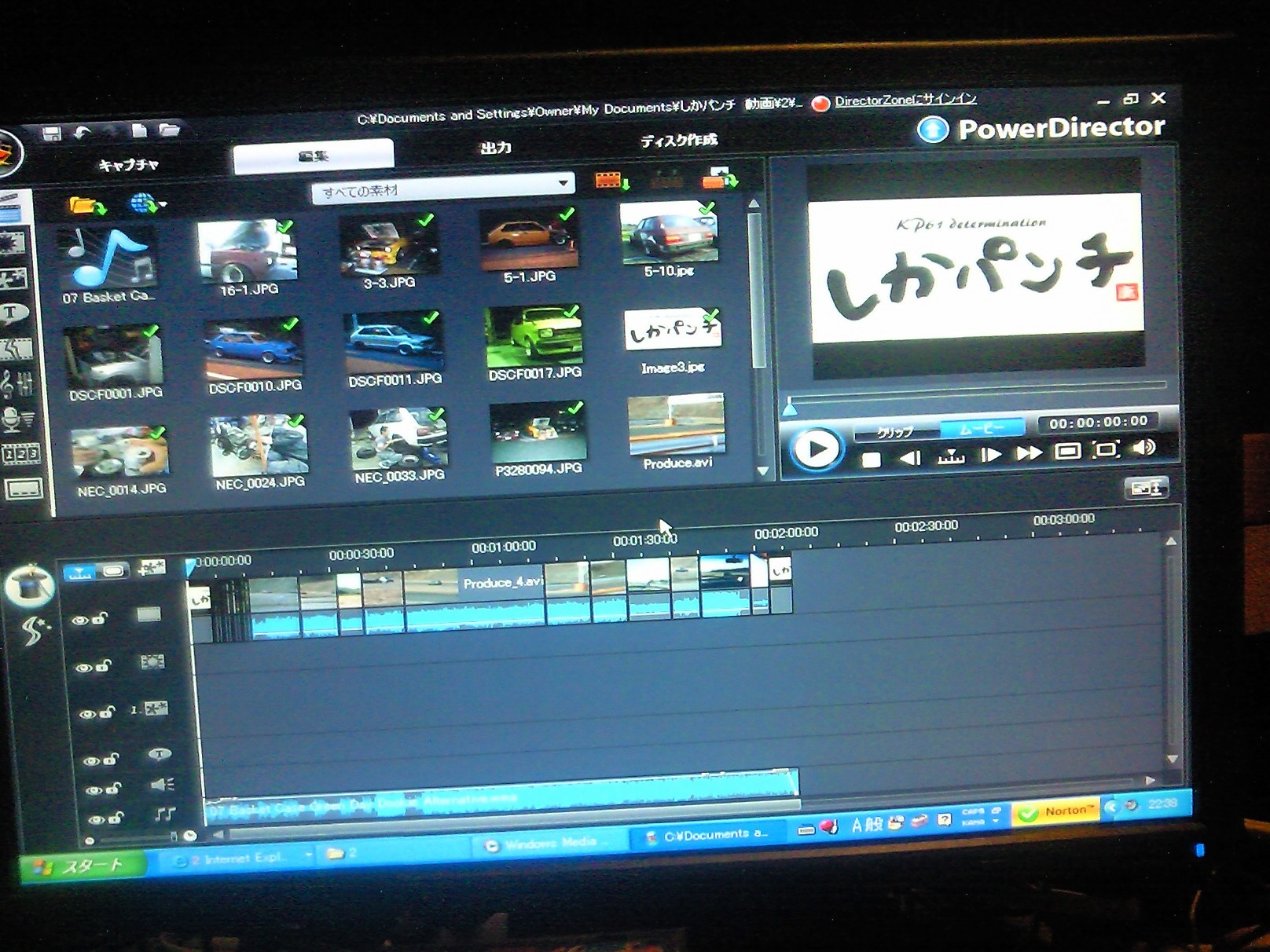
Task: Click the large Play button in preview
Action: click(816, 450)
